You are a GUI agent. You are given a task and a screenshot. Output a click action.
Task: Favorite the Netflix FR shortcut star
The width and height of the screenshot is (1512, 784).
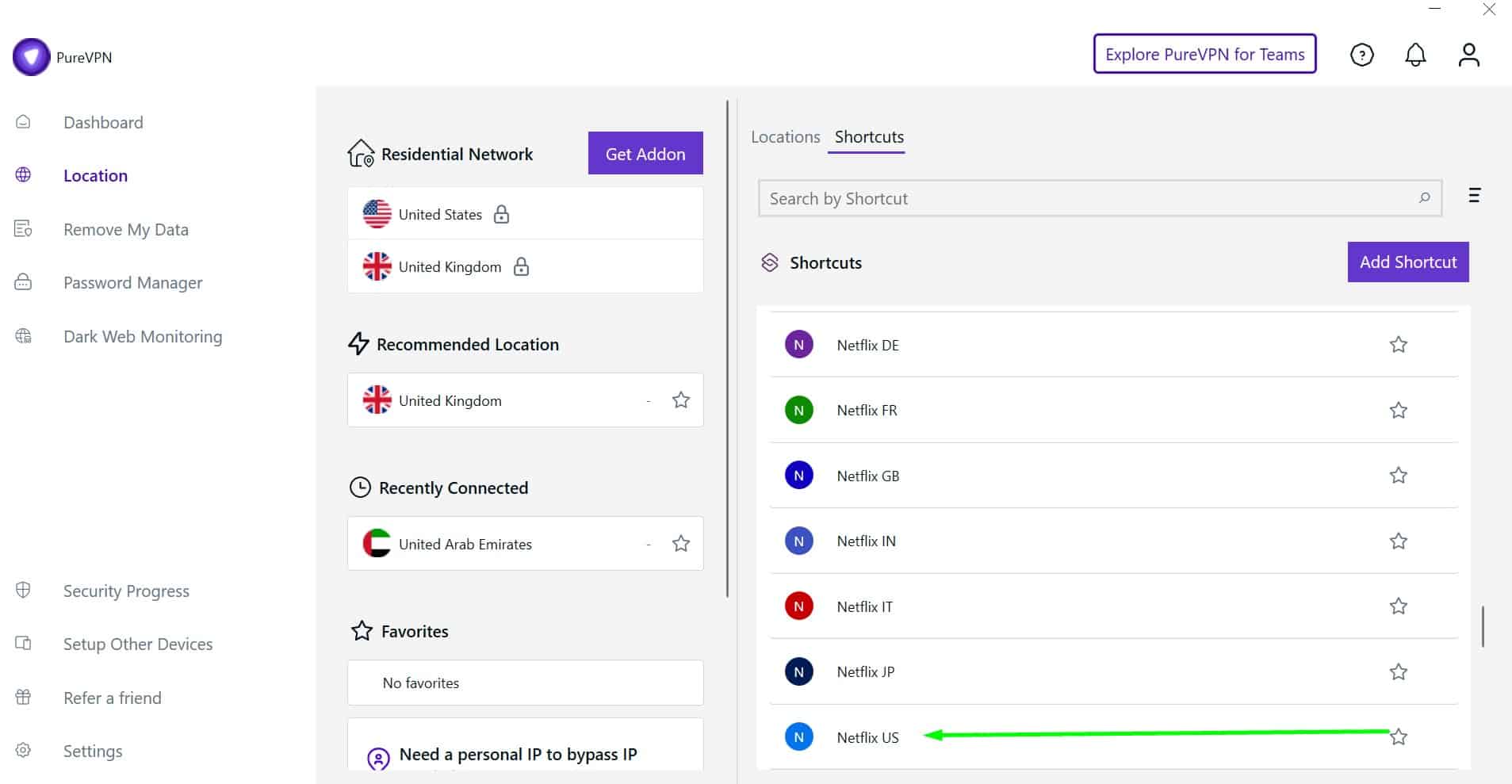(x=1398, y=411)
